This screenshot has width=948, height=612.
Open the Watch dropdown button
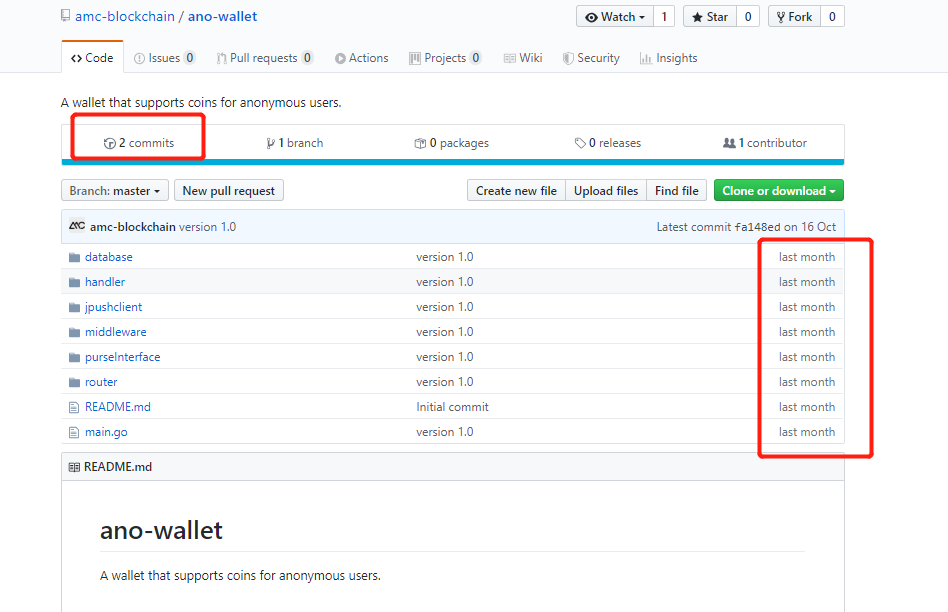tap(615, 17)
